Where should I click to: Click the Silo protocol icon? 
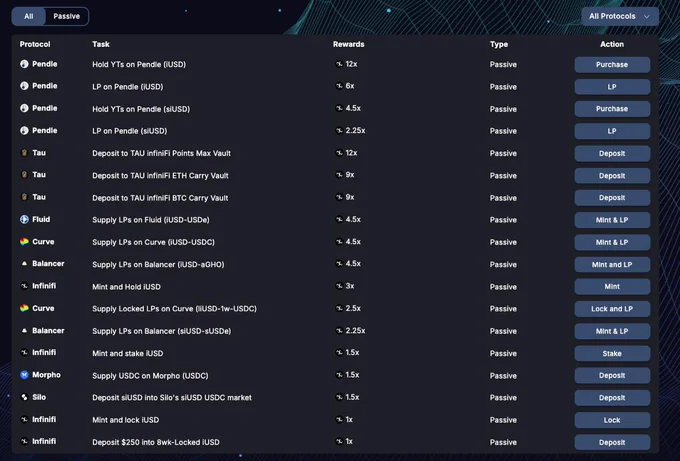(x=24, y=397)
